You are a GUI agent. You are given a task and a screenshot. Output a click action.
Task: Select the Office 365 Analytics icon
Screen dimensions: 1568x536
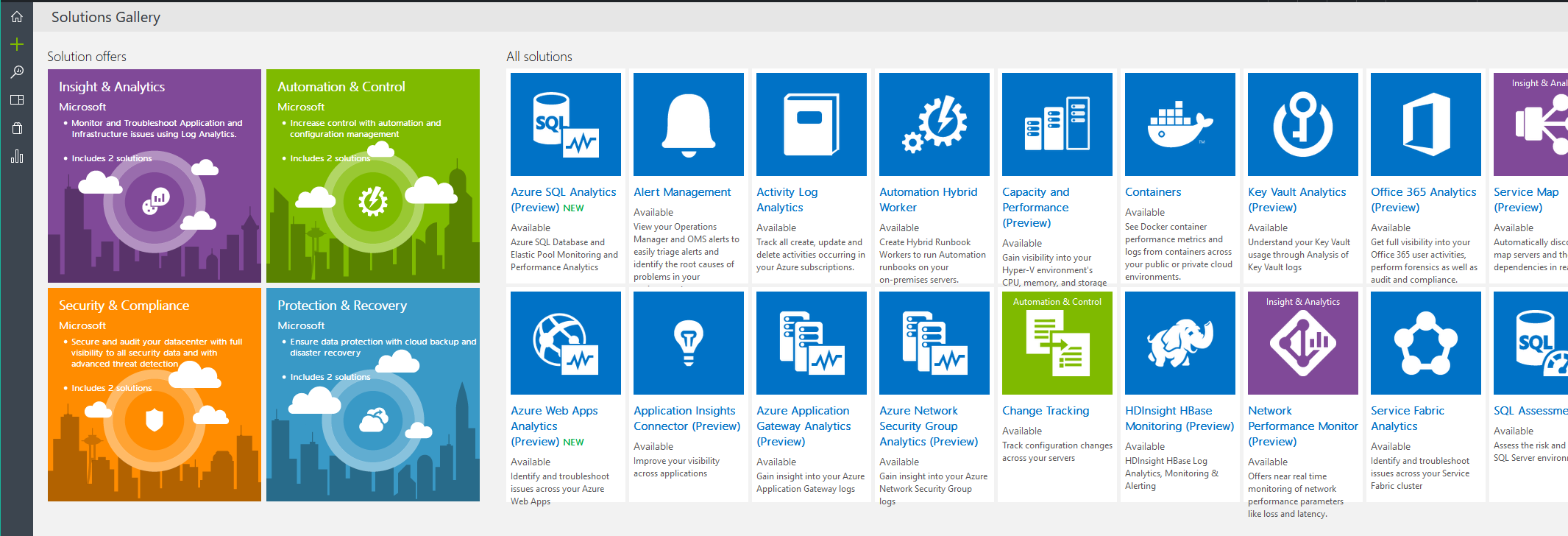(x=1426, y=124)
